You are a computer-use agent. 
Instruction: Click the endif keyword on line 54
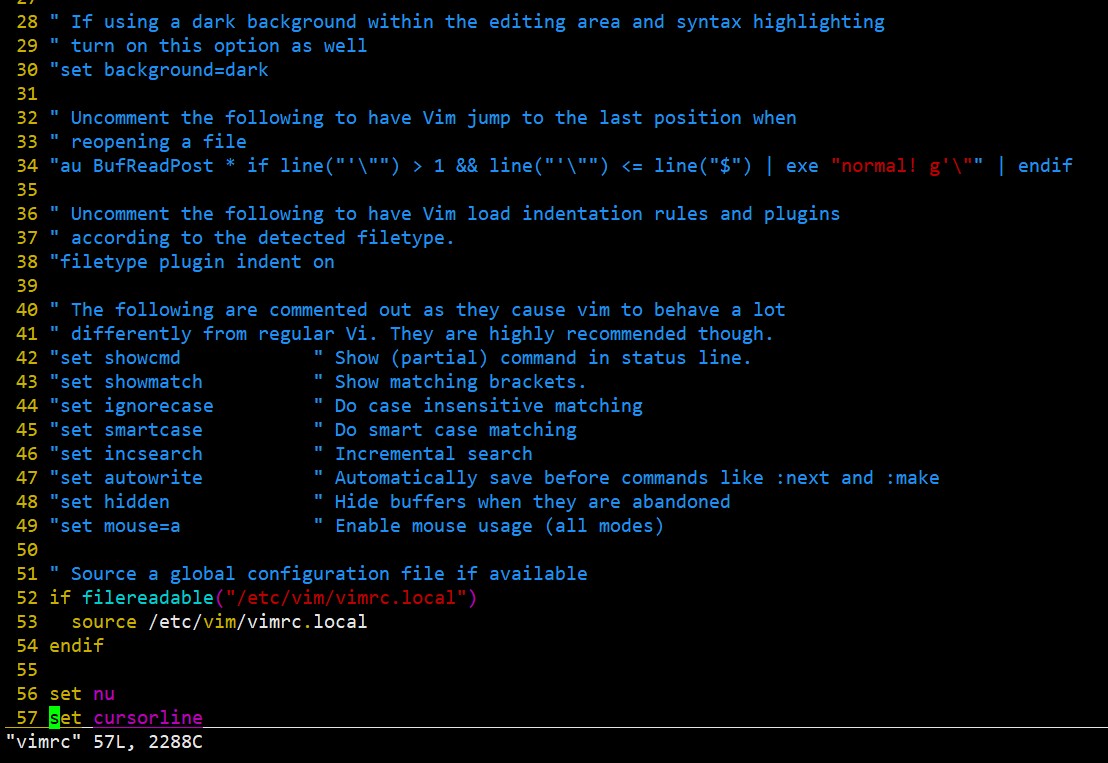click(76, 646)
